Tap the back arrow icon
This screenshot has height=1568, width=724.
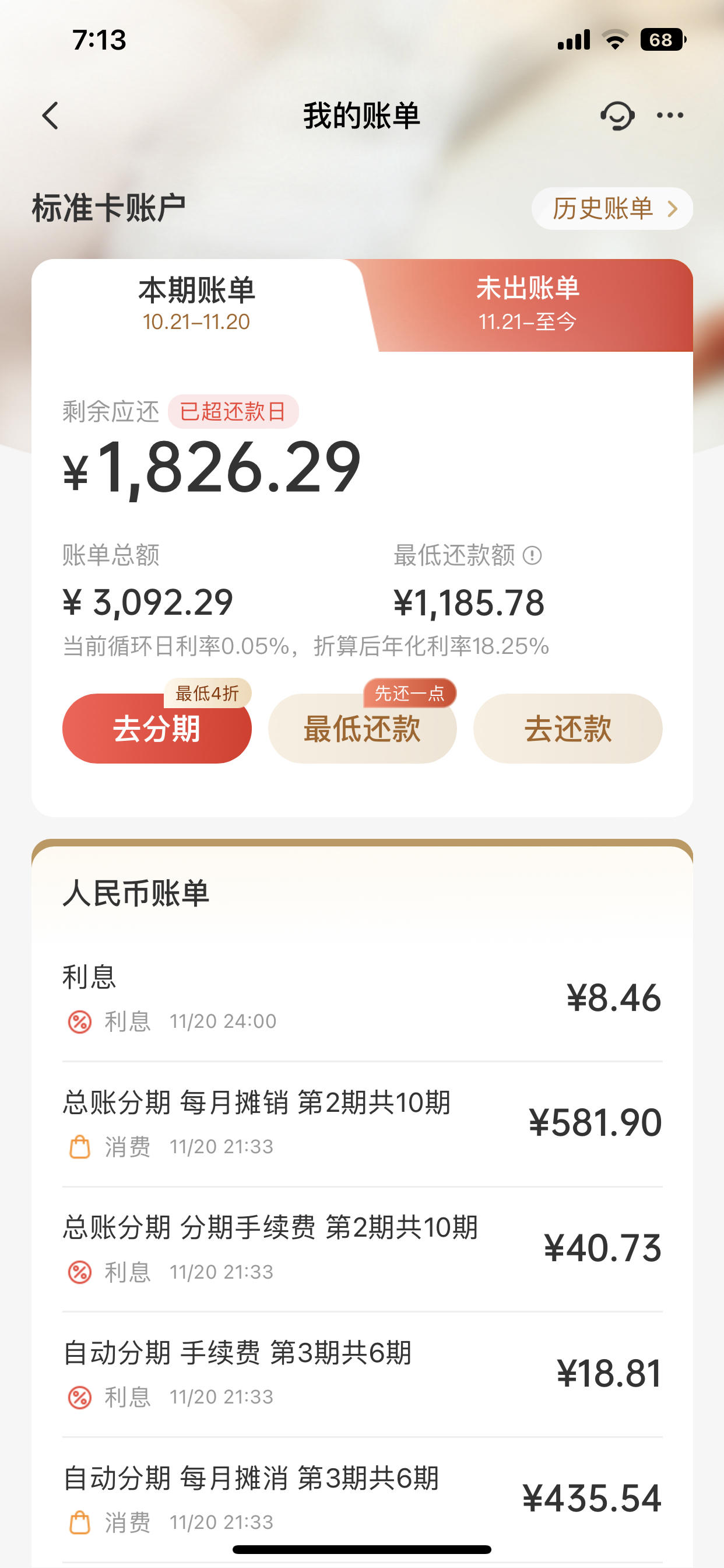[51, 115]
